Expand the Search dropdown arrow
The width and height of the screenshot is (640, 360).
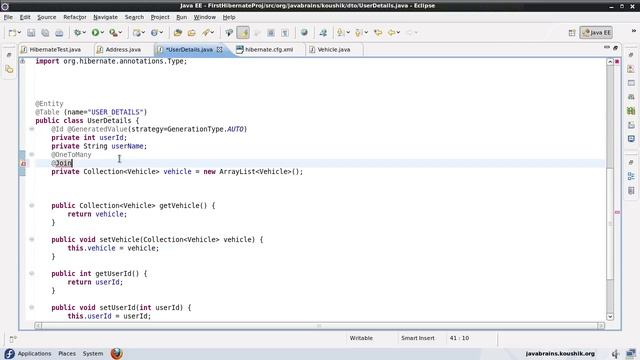(213, 33)
